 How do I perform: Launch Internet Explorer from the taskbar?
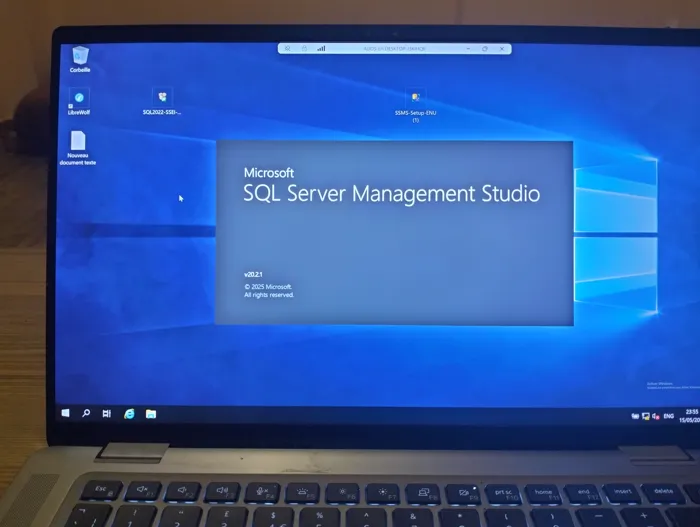point(129,414)
